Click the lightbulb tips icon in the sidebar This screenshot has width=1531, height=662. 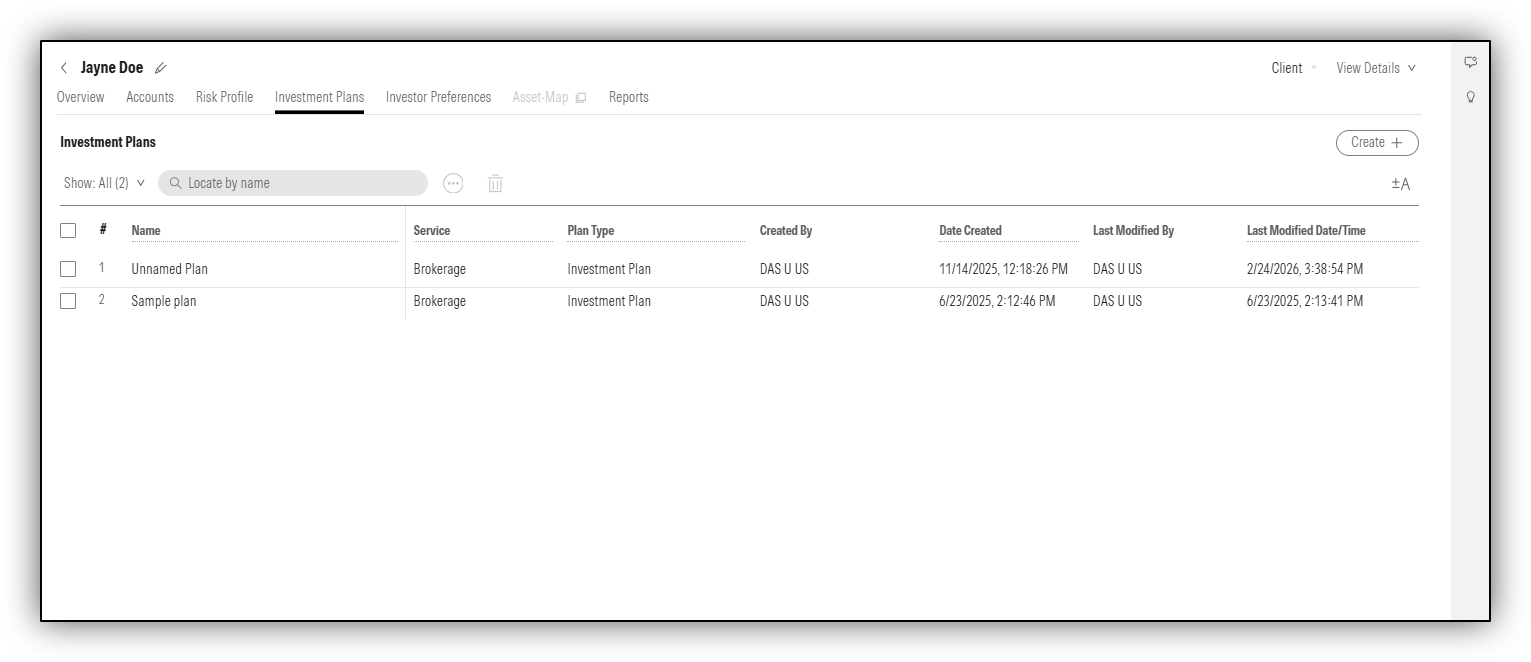coord(1470,97)
